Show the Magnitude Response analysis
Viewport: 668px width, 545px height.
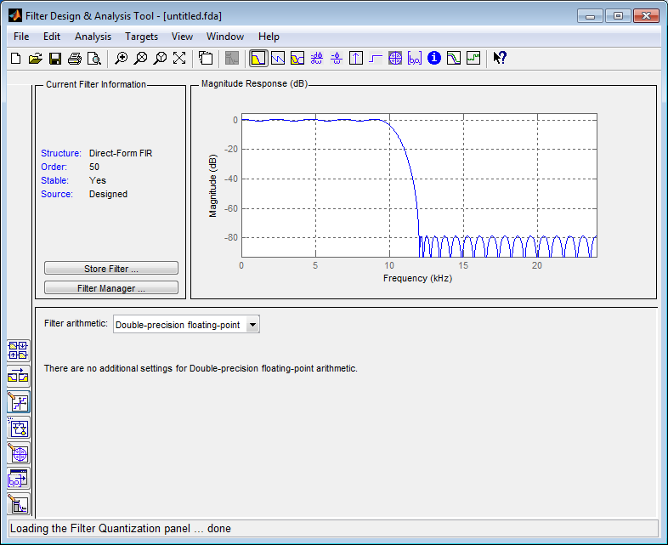[258, 58]
